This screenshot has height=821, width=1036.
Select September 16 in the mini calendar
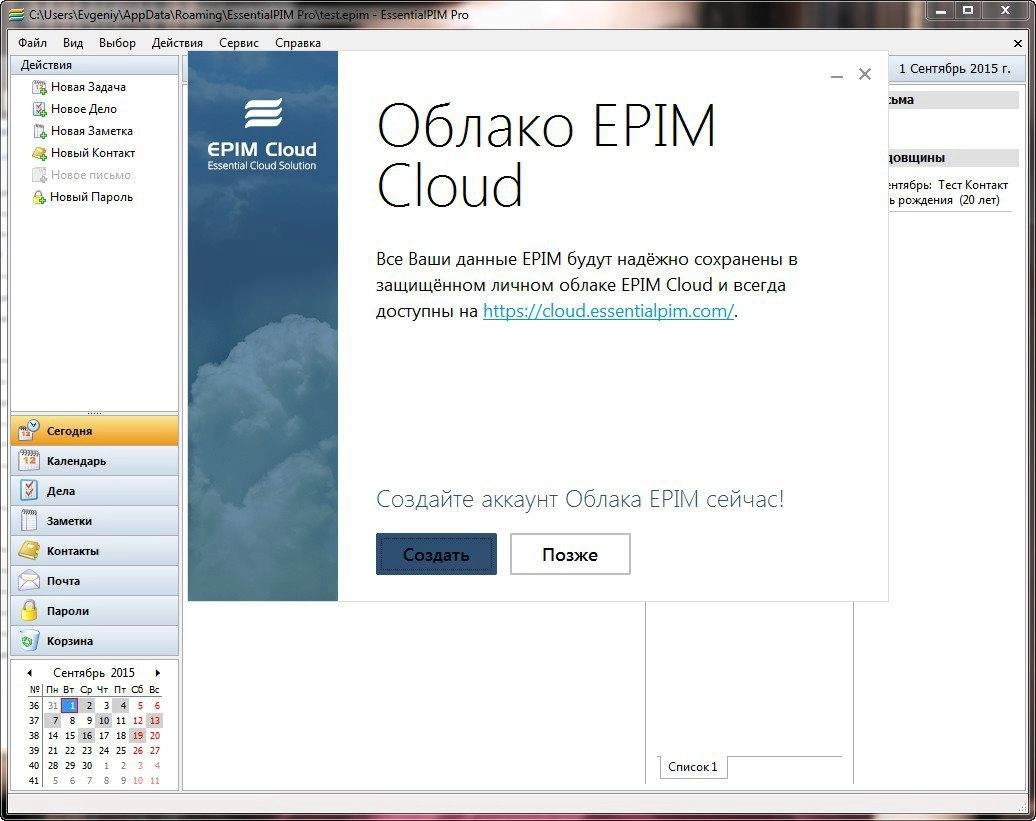87,736
